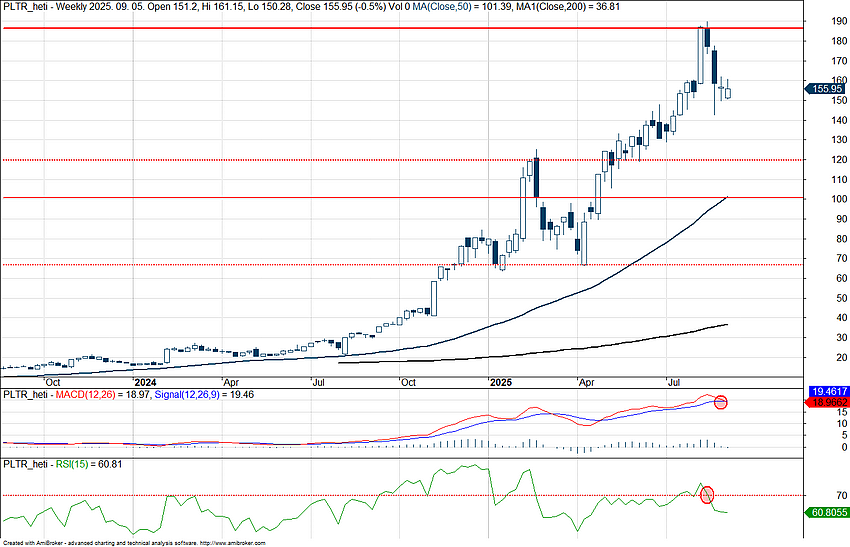
Task: Click the 110 price axis label
Action: coord(840,179)
